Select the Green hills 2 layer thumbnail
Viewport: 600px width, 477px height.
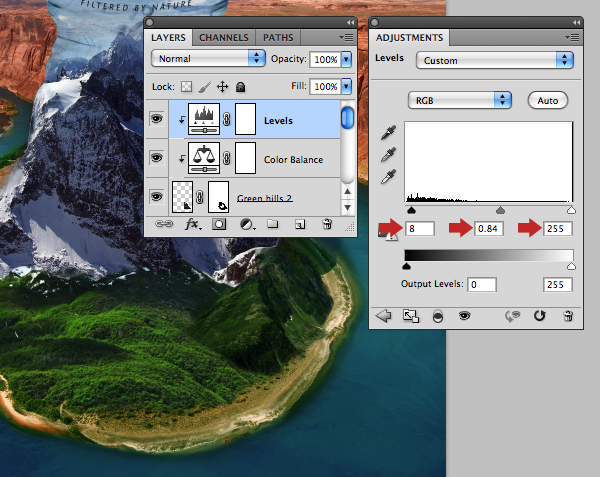(x=183, y=197)
